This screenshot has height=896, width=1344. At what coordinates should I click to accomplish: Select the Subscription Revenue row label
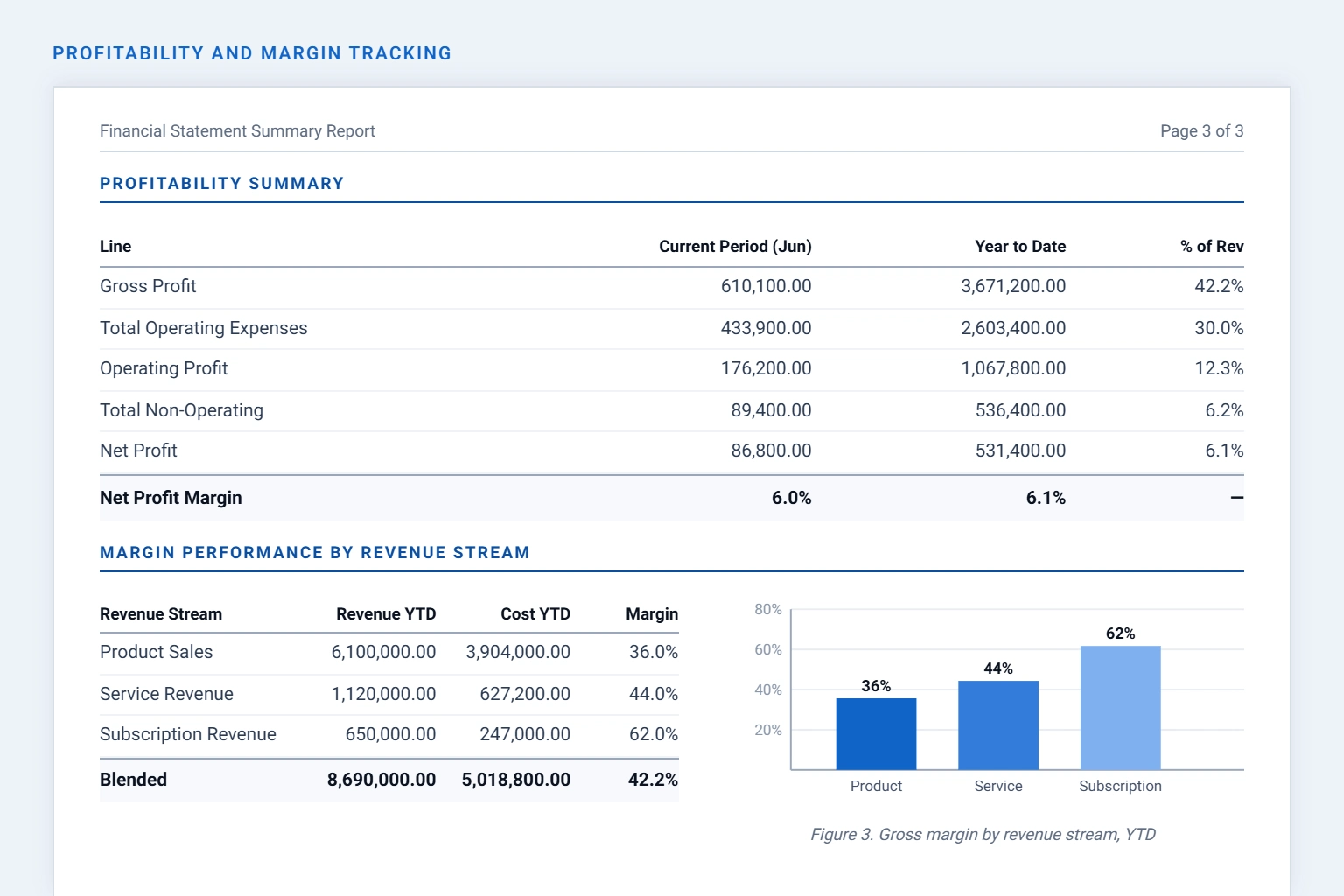(188, 734)
